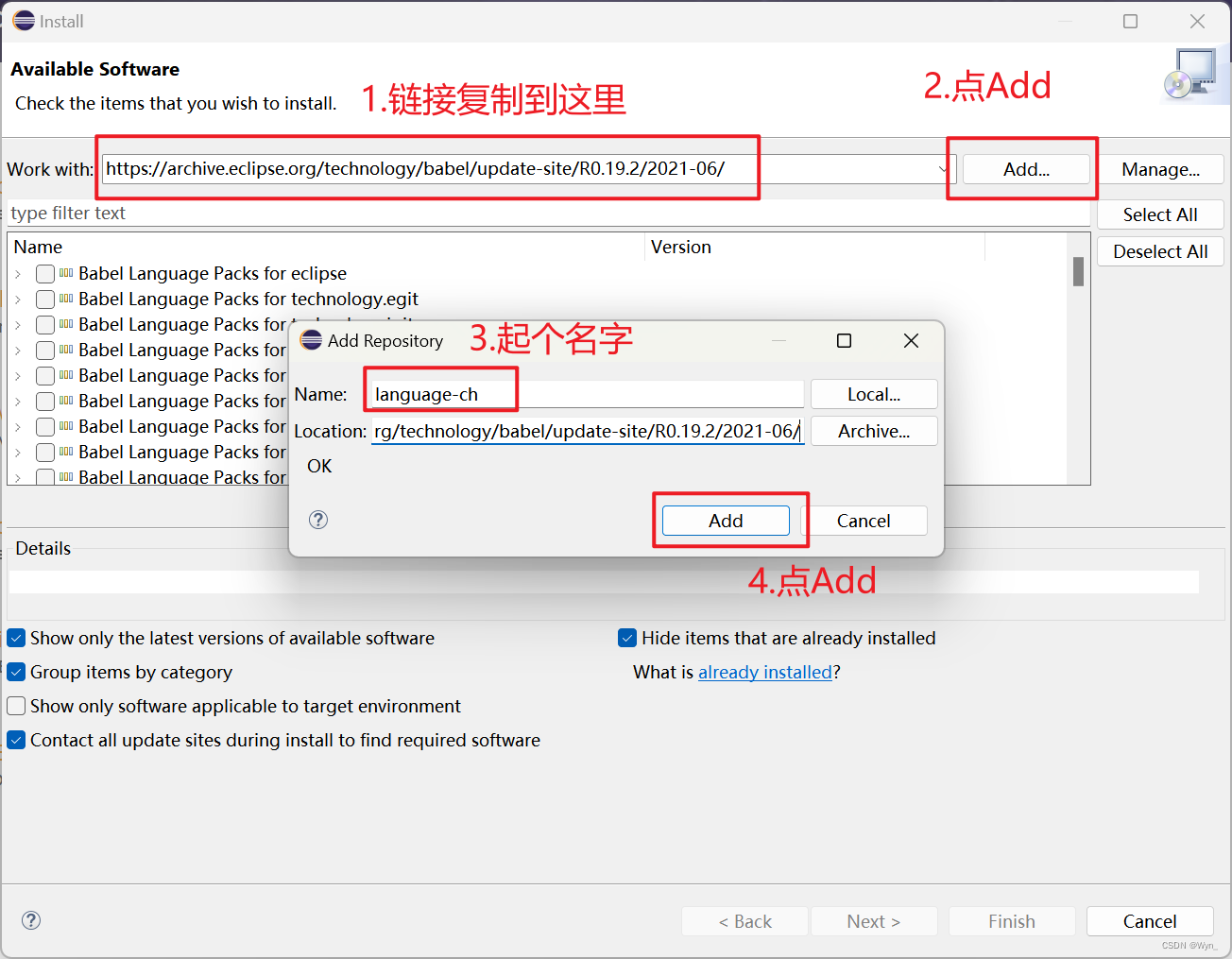Click package icon of Babel Language Packs for eclipse
1232x959 pixels.
click(x=66, y=273)
